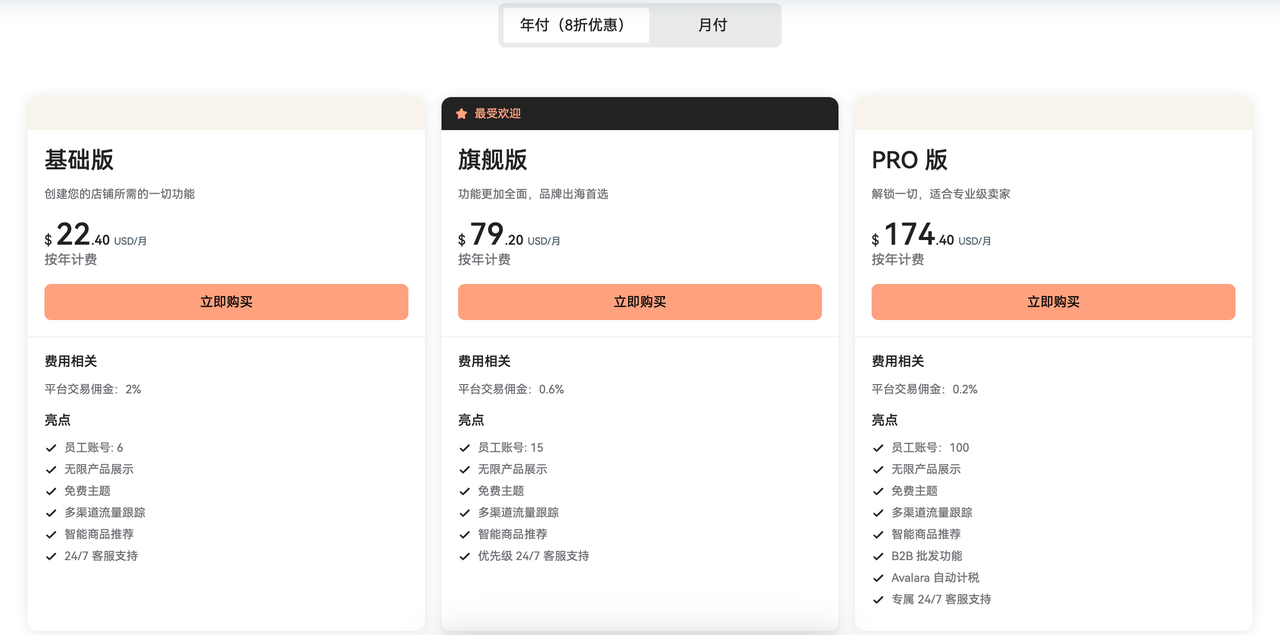This screenshot has height=635, width=1280.
Task: Click the star icon on 最受欢迎 badge
Action: (460, 113)
